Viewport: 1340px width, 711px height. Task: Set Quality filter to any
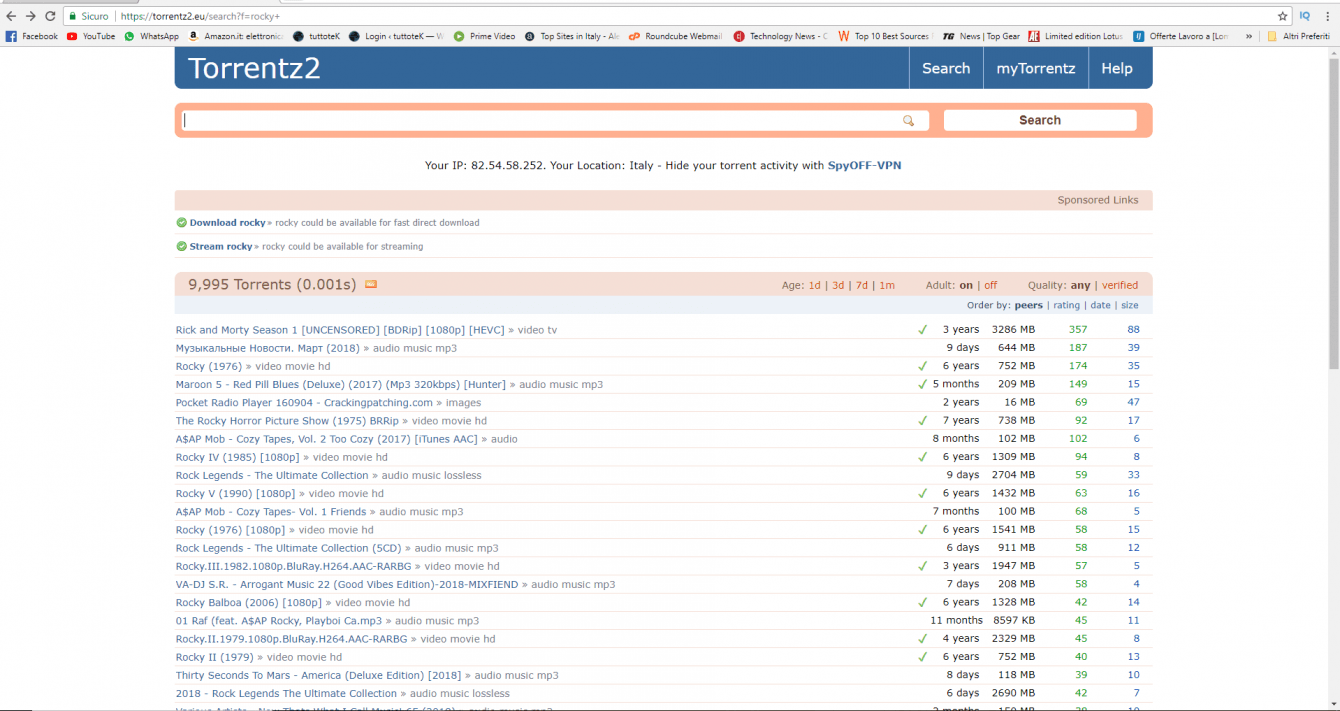click(x=1080, y=285)
